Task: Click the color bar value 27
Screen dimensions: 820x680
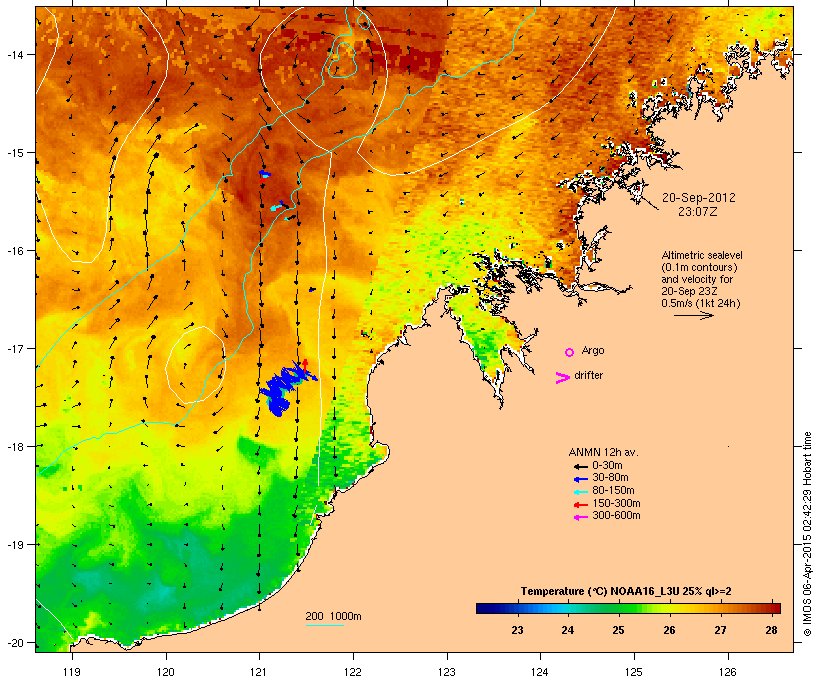Action: point(721,630)
